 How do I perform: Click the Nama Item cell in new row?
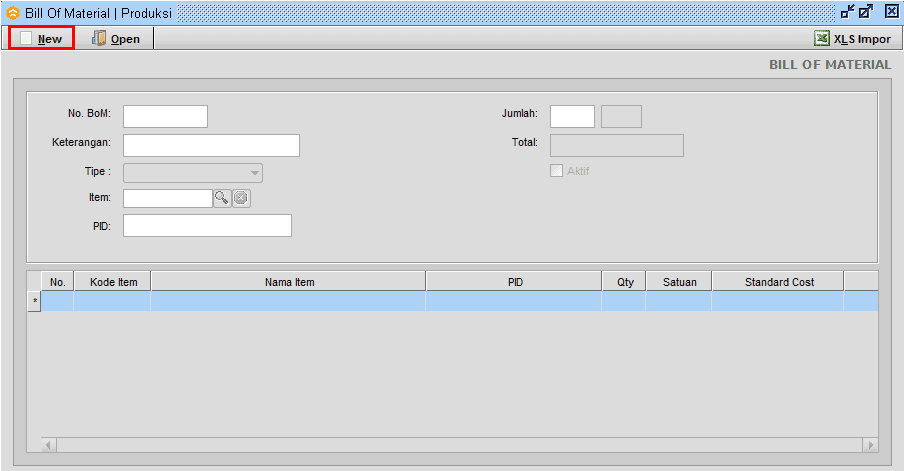(288, 302)
